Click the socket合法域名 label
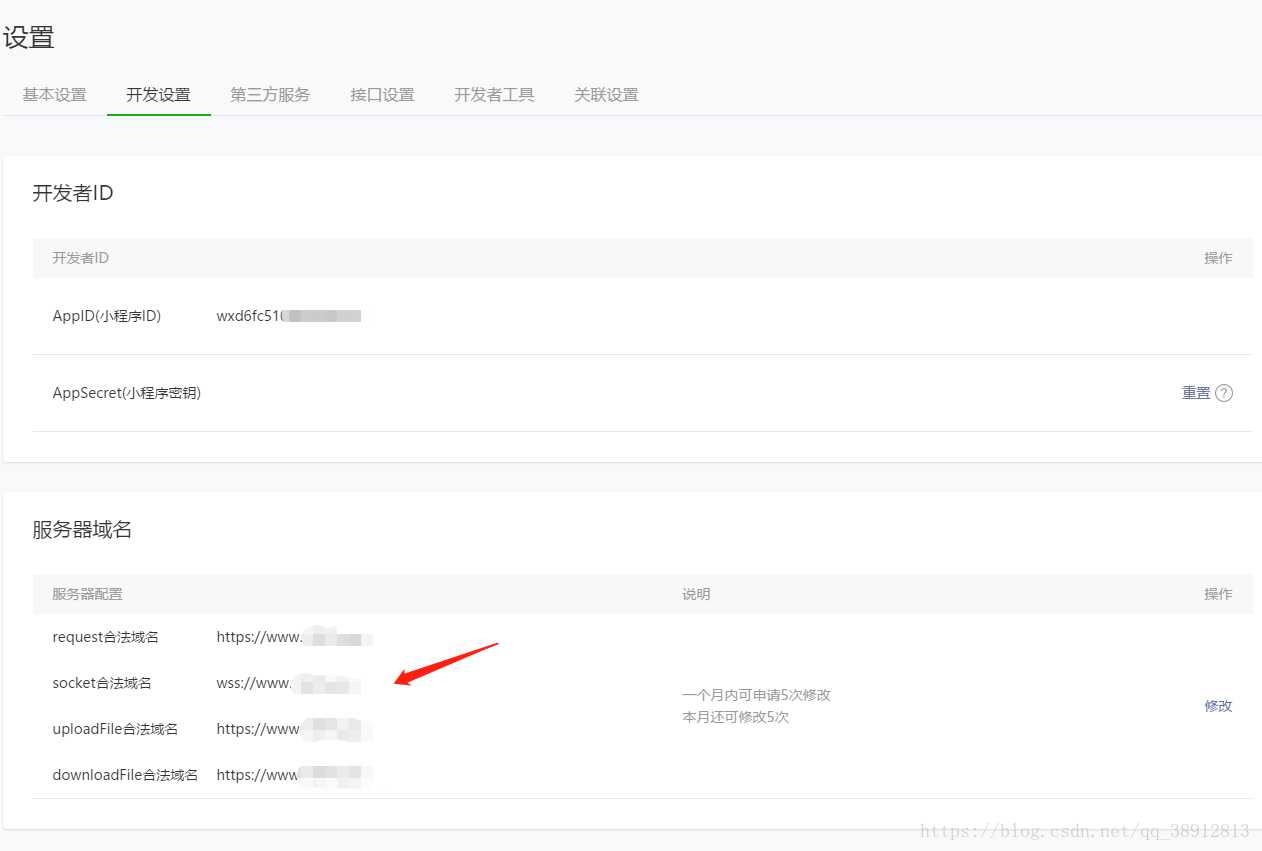 (x=102, y=683)
